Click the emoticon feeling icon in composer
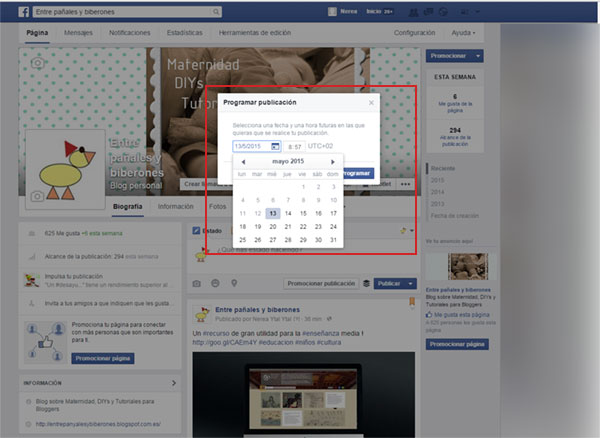This screenshot has width=600, height=438. (x=215, y=283)
